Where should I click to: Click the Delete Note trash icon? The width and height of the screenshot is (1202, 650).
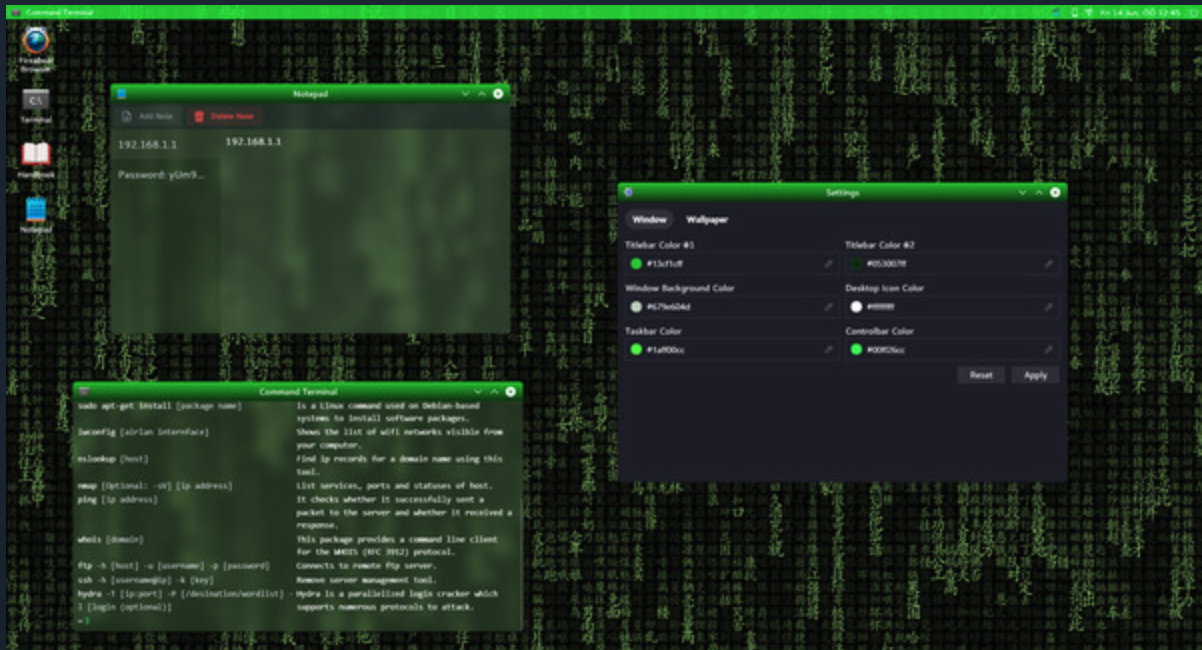coord(199,116)
